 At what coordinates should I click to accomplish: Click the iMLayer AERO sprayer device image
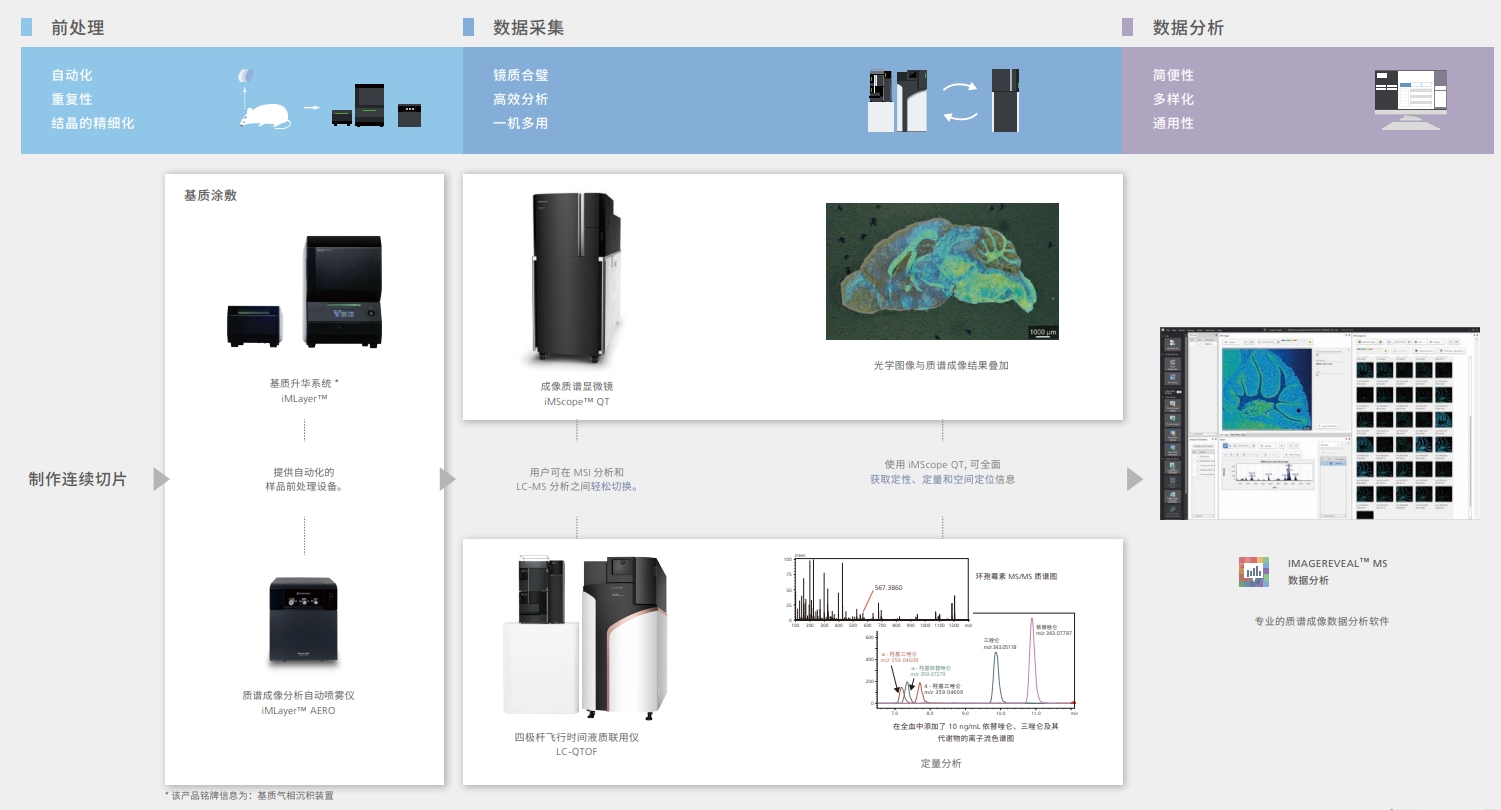point(304,621)
